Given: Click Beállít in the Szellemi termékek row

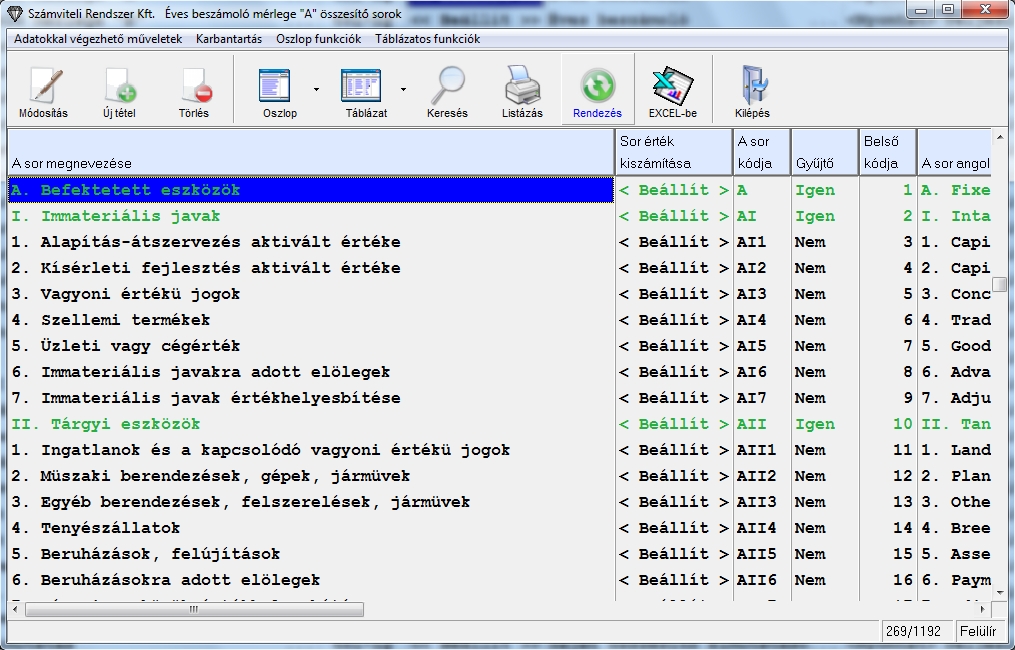Looking at the screenshot, I should 673,320.
